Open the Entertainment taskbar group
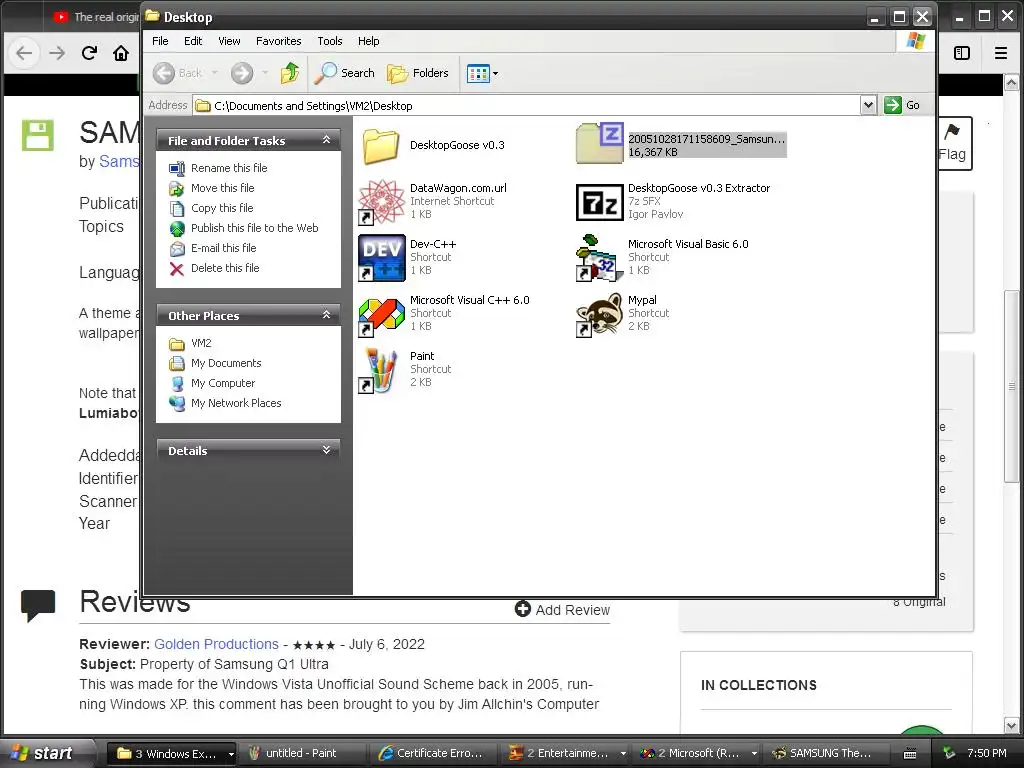Image resolution: width=1024 pixels, height=768 pixels. point(566,753)
